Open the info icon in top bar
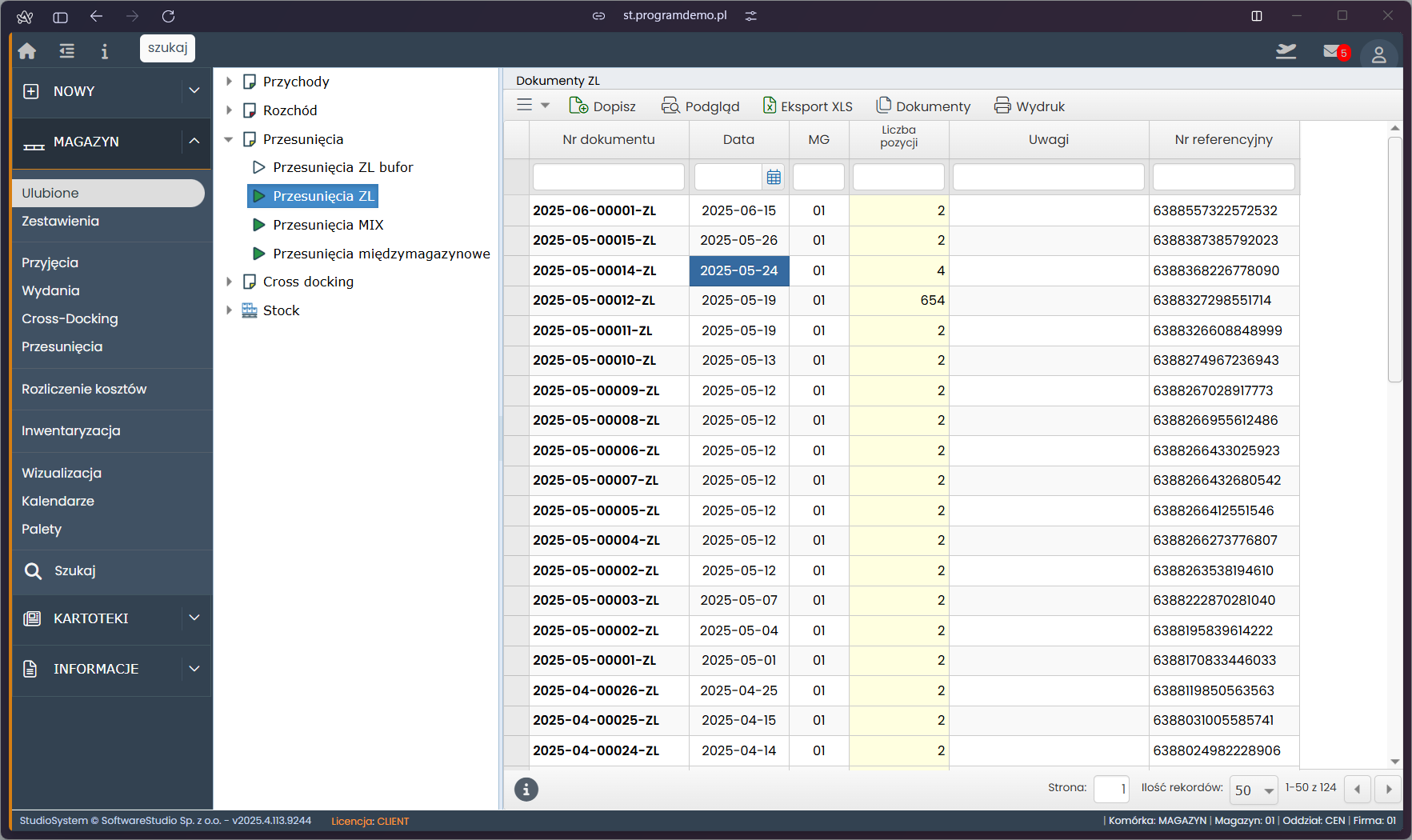Image resolution: width=1412 pixels, height=840 pixels. 104,51
